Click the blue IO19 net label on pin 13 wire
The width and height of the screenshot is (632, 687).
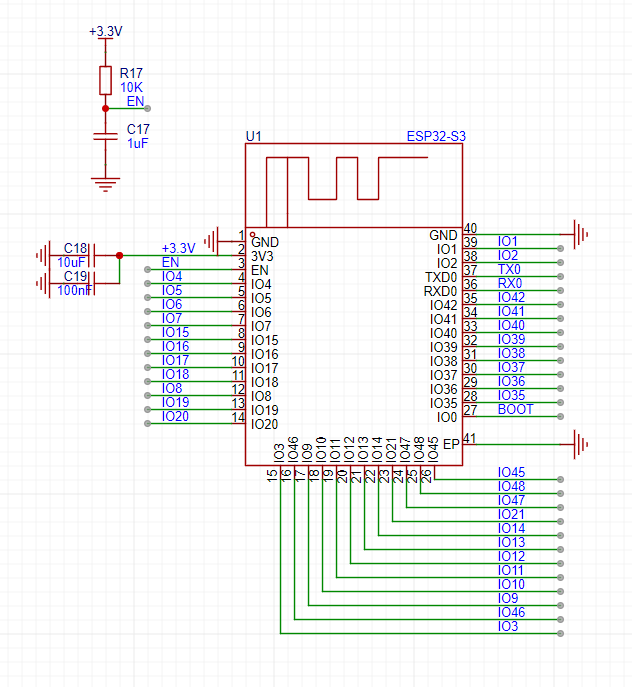pos(175,402)
